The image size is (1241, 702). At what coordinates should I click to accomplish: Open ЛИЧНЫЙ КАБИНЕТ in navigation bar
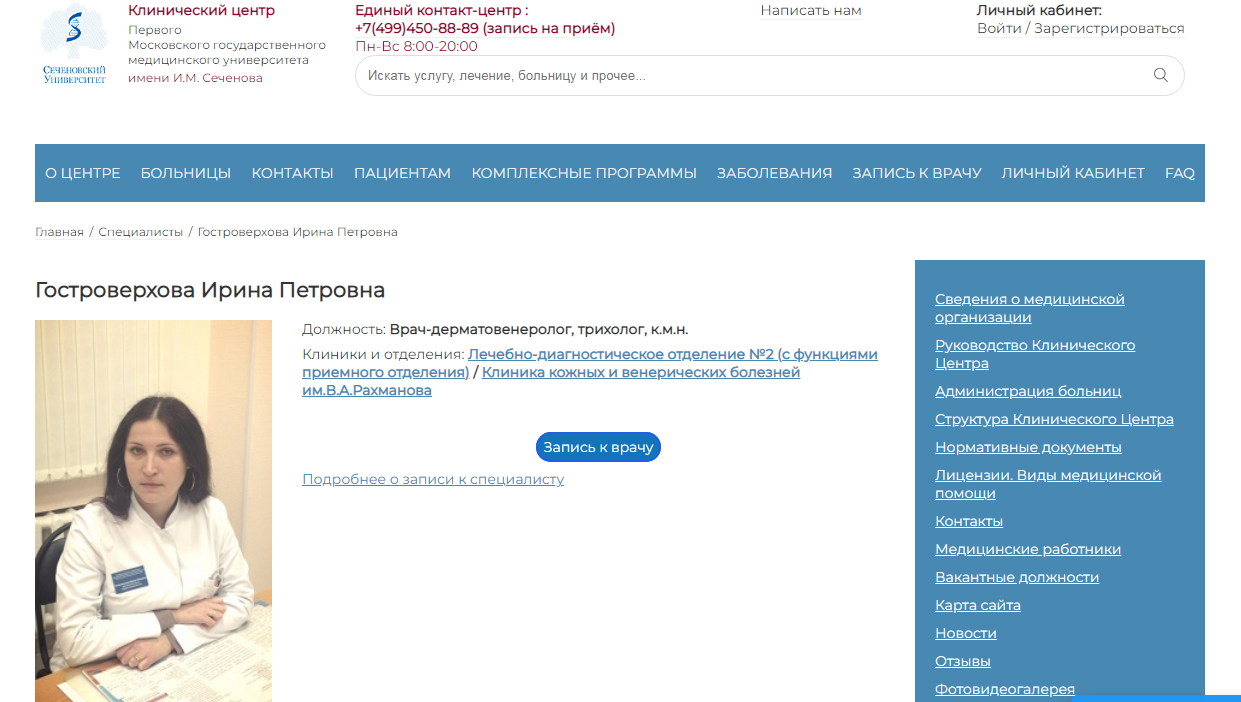click(1073, 173)
